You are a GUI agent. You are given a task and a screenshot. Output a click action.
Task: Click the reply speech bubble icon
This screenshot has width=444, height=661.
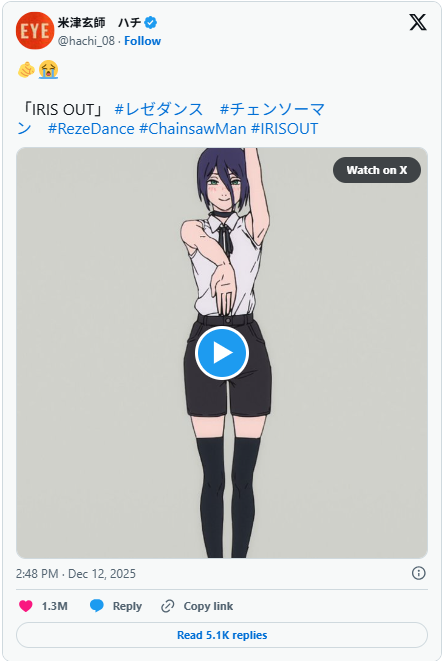(x=97, y=606)
